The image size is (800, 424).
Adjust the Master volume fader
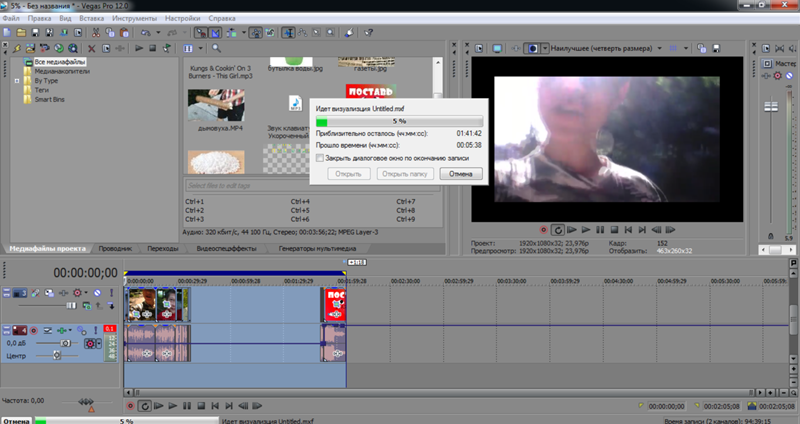coord(771,107)
